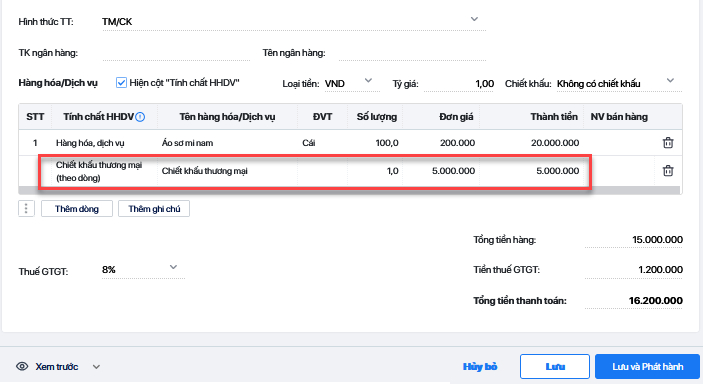Expand the Xem trước options chevron
Viewport: 703px width, 384px height.
point(96,367)
